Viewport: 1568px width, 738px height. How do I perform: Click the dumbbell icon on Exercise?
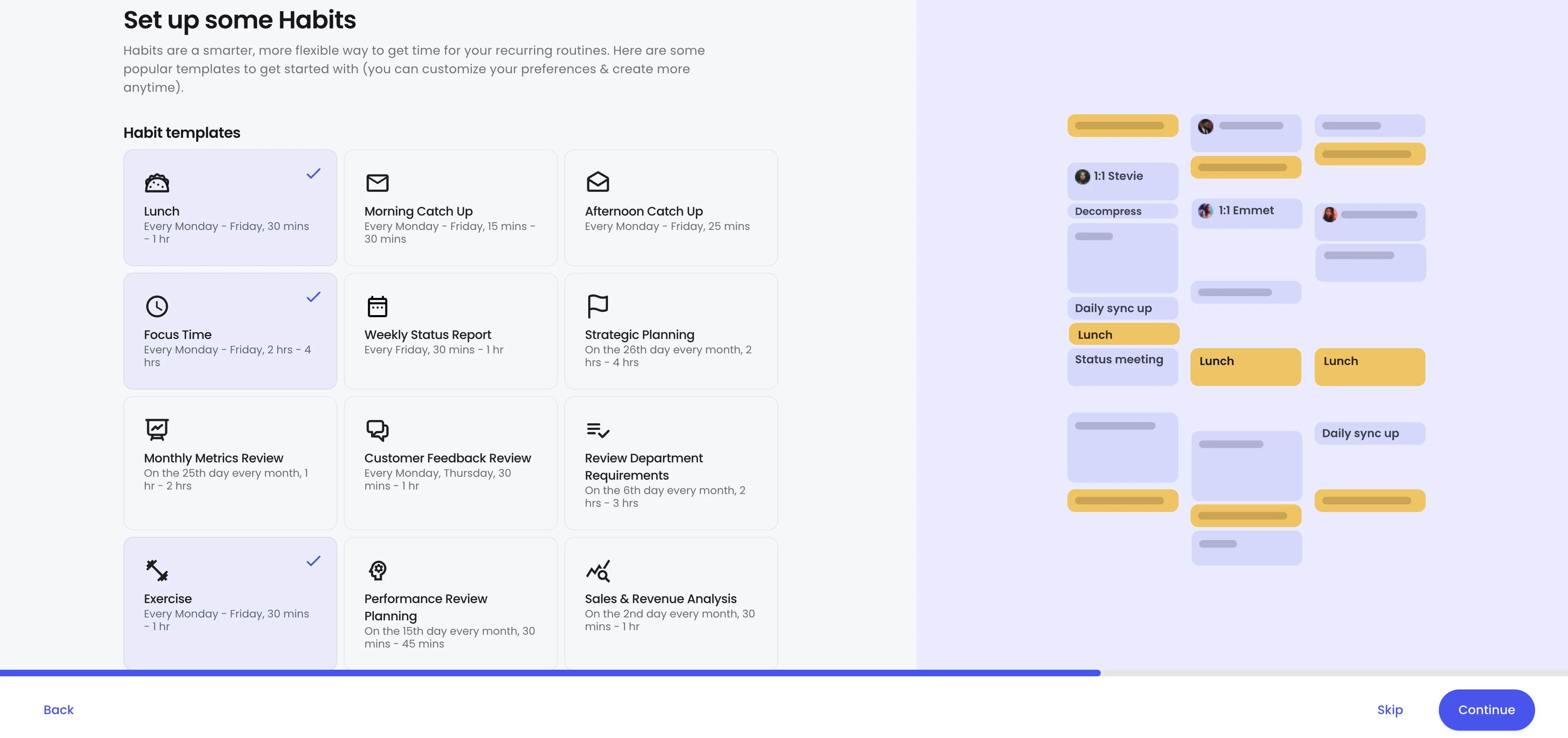tap(157, 571)
